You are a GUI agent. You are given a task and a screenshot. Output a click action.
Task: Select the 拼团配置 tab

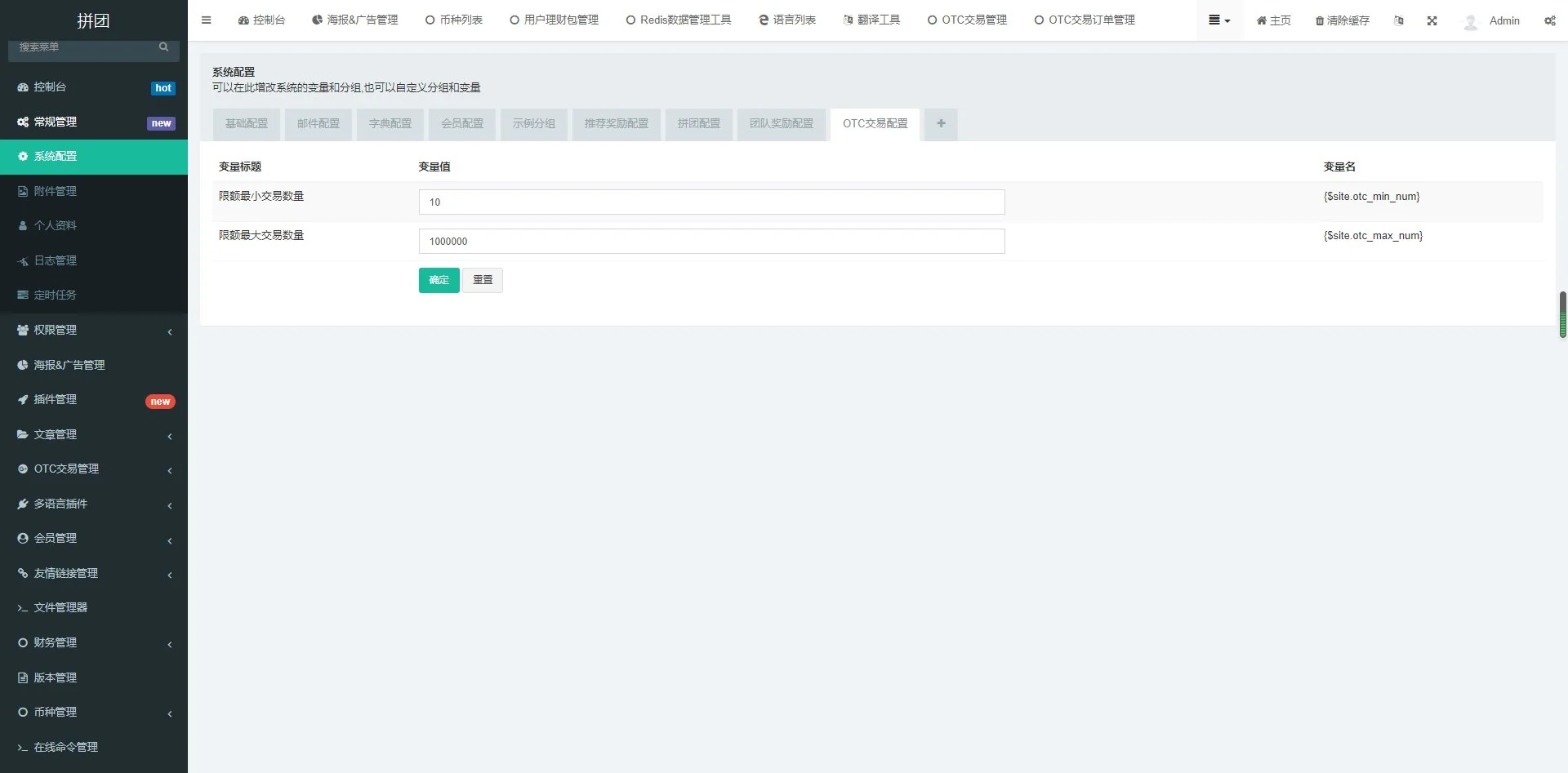click(x=698, y=124)
